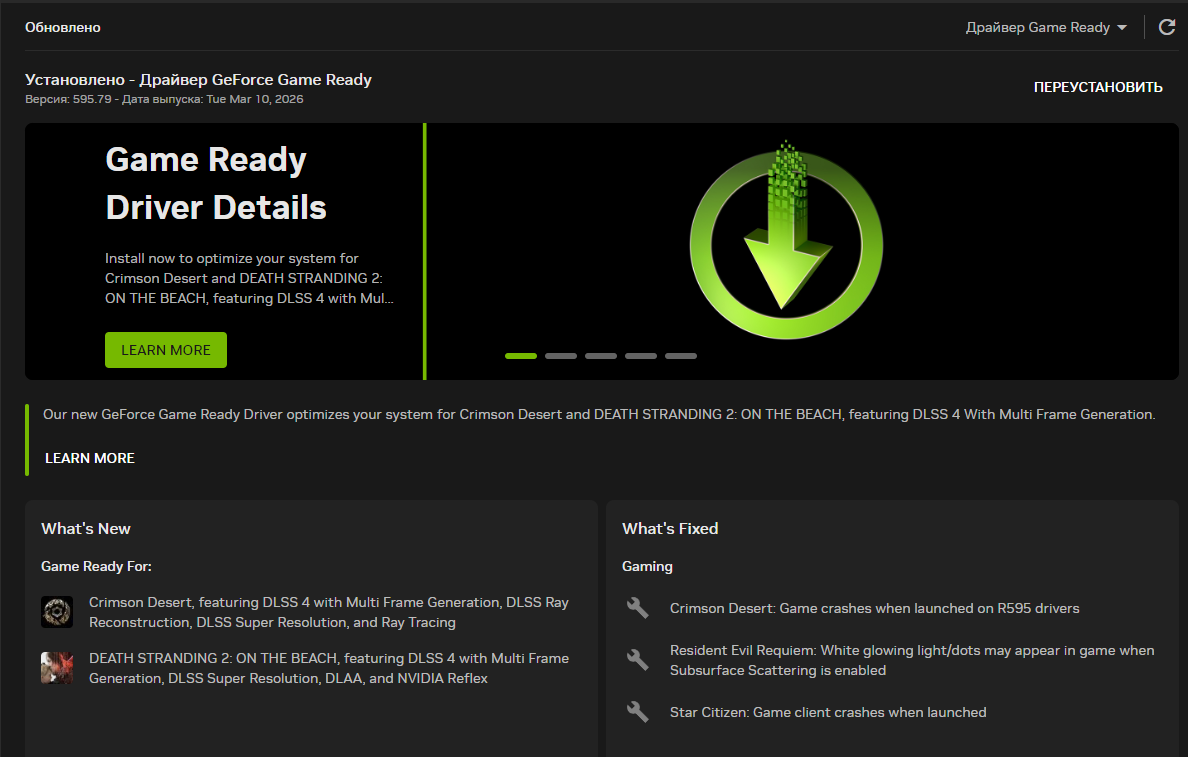Switch to the second carousel slide indicator
The height and width of the screenshot is (757, 1188).
[x=561, y=355]
